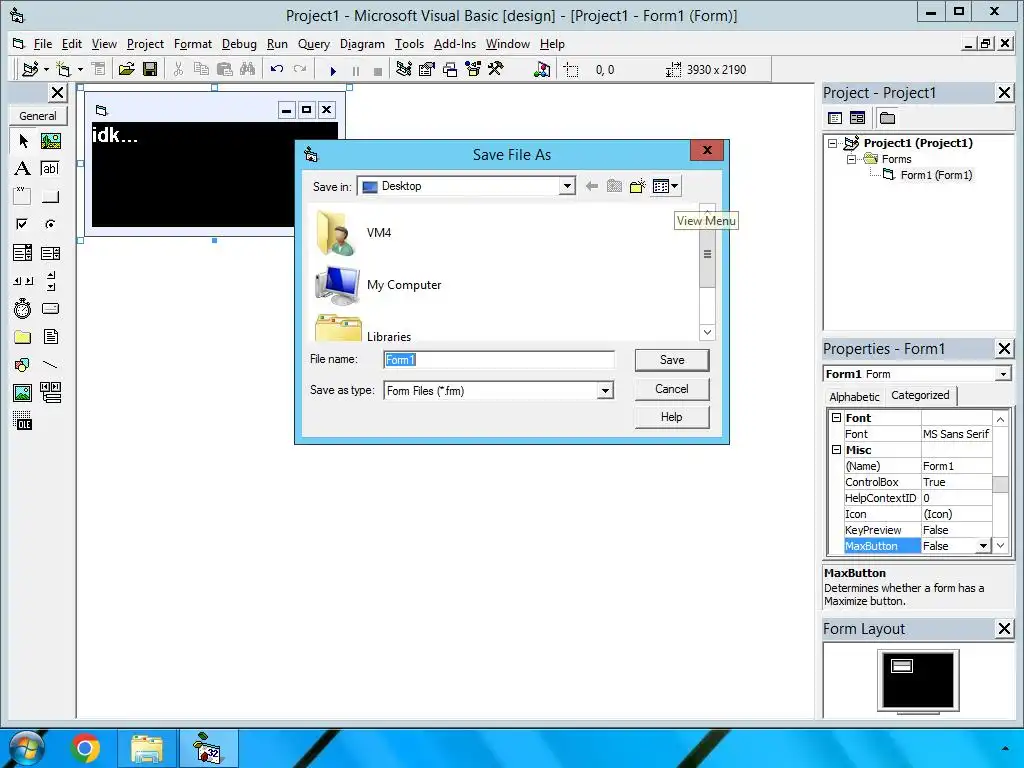The height and width of the screenshot is (768, 1024).
Task: Select the PictureBox control tool
Action: (50, 141)
